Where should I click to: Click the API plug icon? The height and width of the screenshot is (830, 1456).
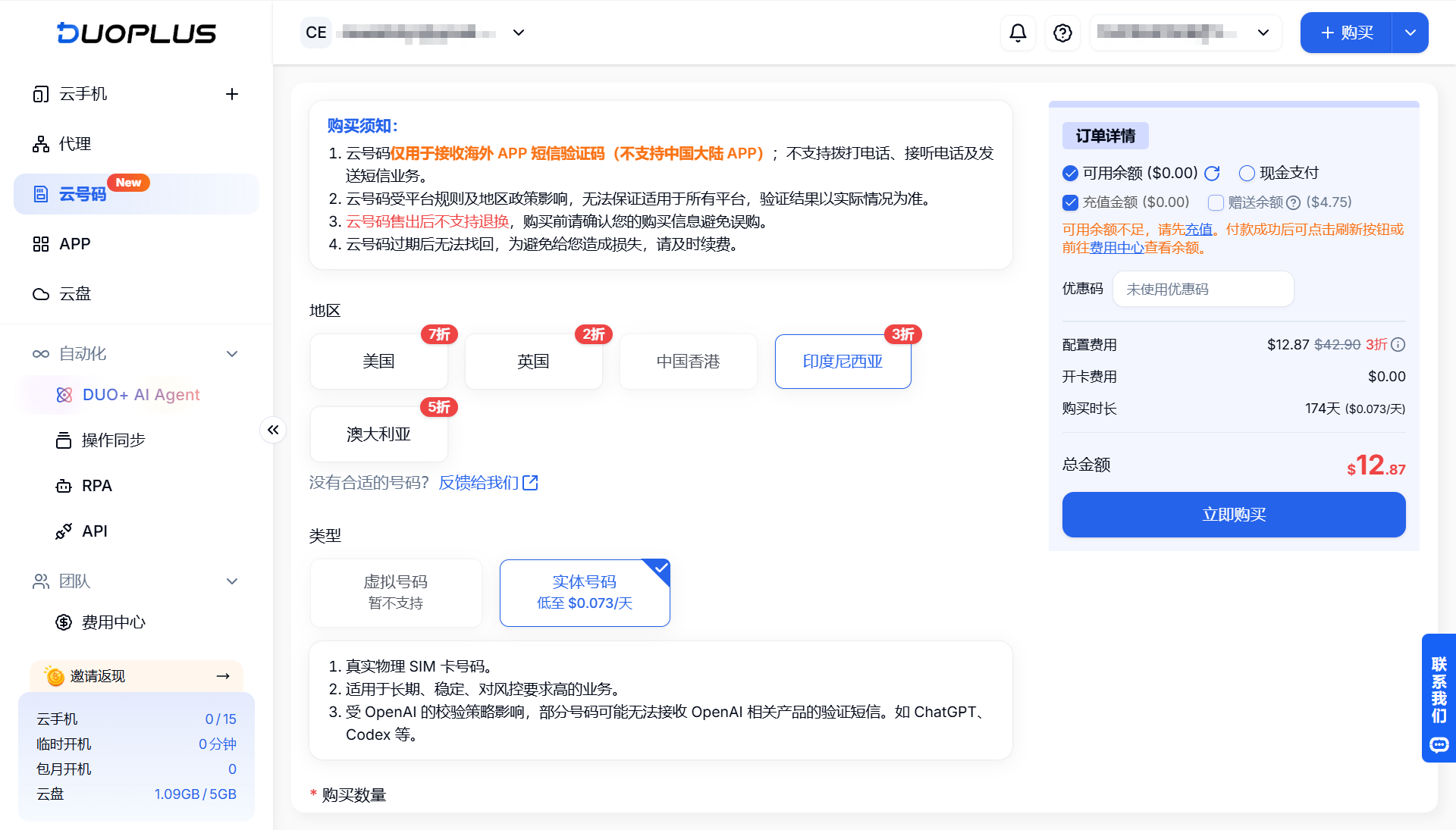(x=64, y=531)
